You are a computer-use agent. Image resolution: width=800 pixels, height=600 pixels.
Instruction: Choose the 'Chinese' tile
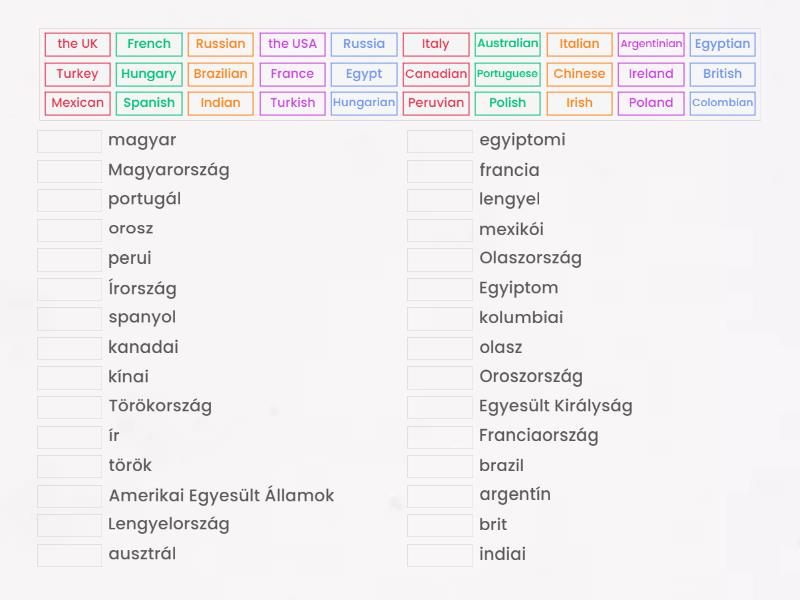click(578, 73)
